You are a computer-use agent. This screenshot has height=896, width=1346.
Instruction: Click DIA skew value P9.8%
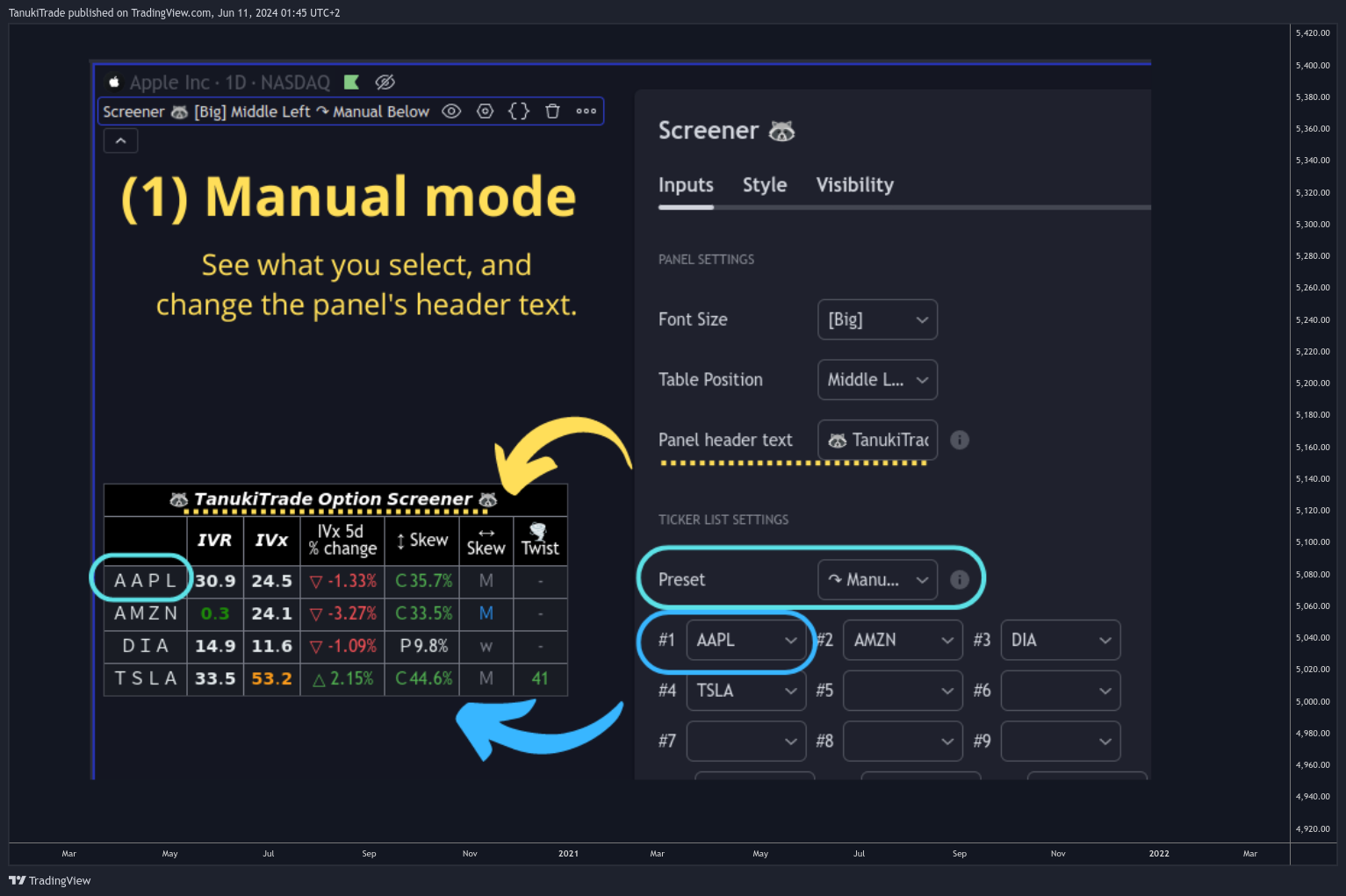(x=423, y=646)
